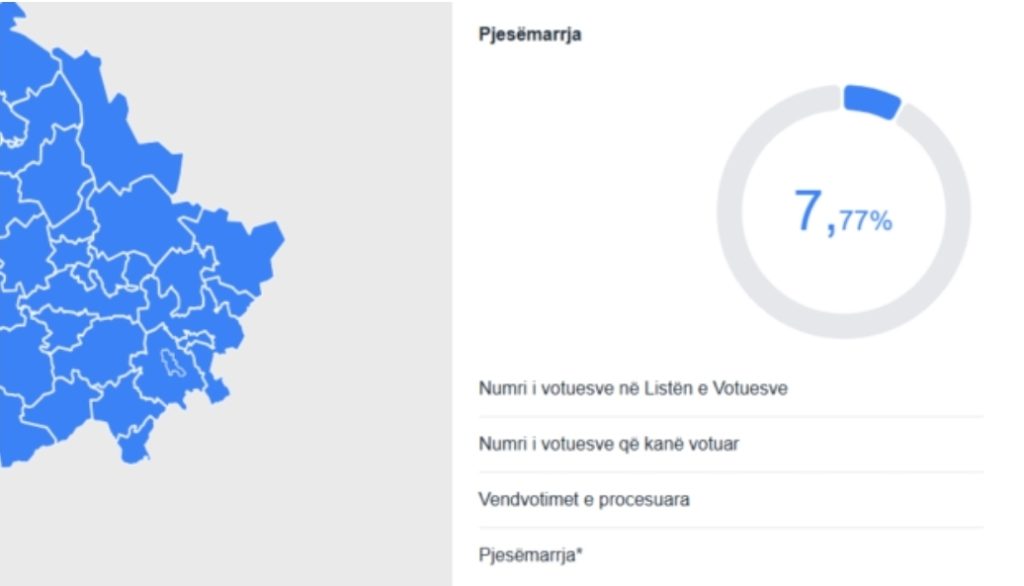This screenshot has height=586, width=1024.
Task: Click the large "7" digit in the chart center
Action: (806, 211)
